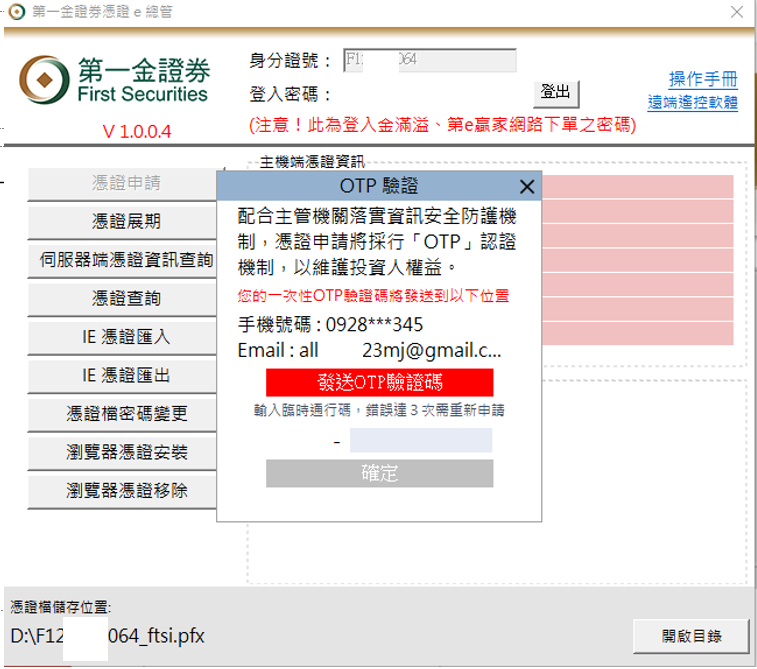
Task: Open the 操作手冊 manual link
Action: (703, 80)
